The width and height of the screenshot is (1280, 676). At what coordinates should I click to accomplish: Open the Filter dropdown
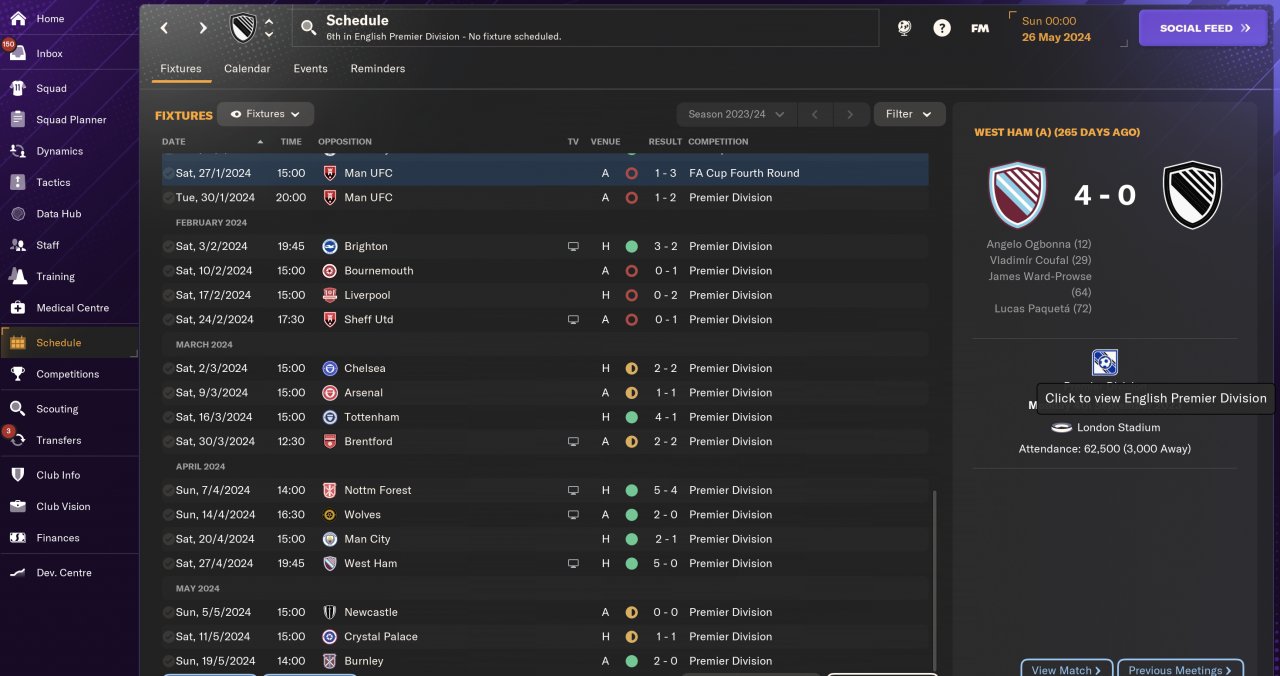pyautogui.click(x=909, y=114)
